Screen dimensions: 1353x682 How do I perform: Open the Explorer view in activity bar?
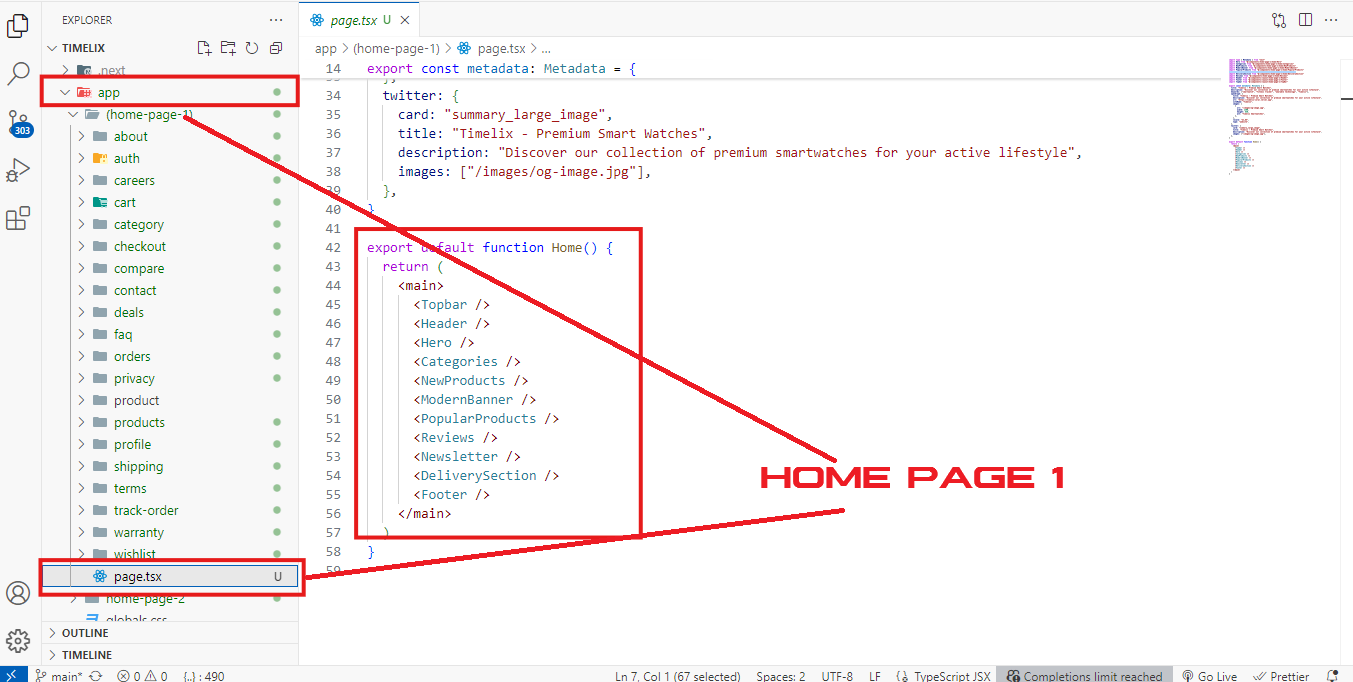18,26
